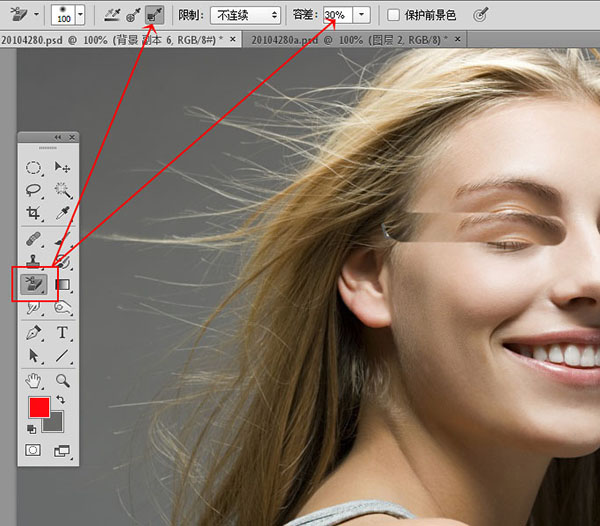Select the Move tool
Image resolution: width=600 pixels, height=526 pixels.
coord(62,167)
